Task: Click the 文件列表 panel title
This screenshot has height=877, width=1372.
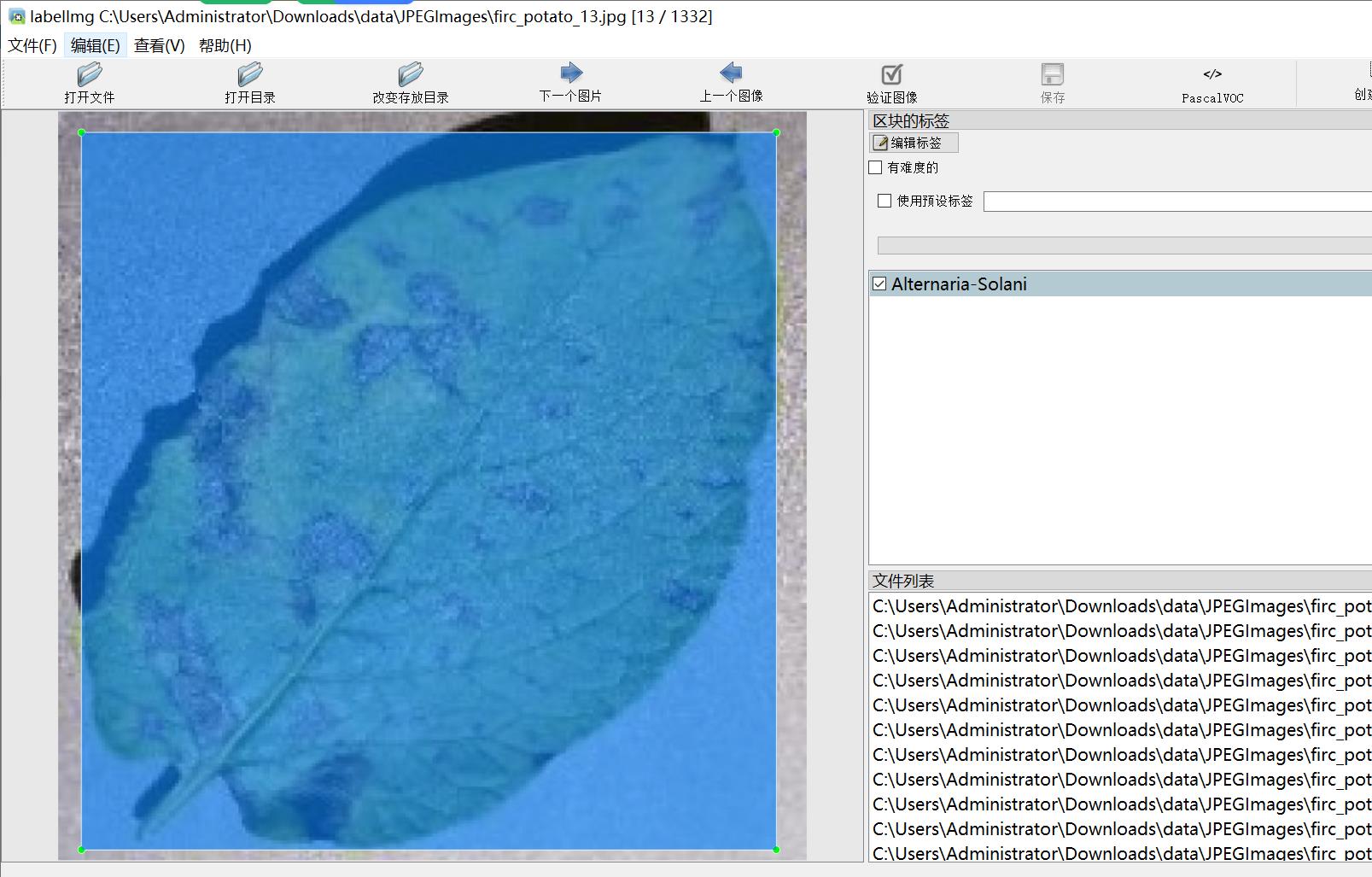Action: pos(903,581)
